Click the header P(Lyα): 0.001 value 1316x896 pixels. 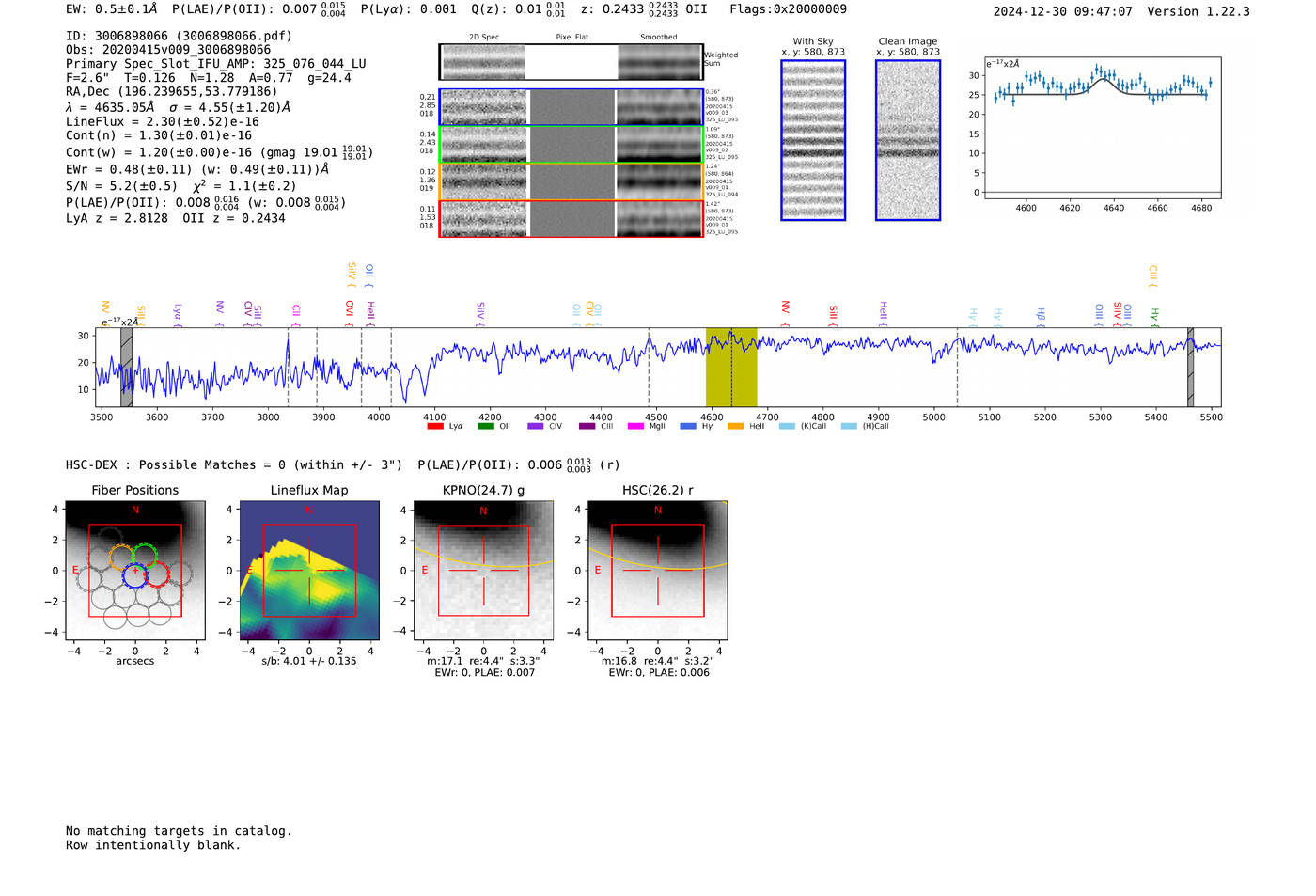pos(407,9)
